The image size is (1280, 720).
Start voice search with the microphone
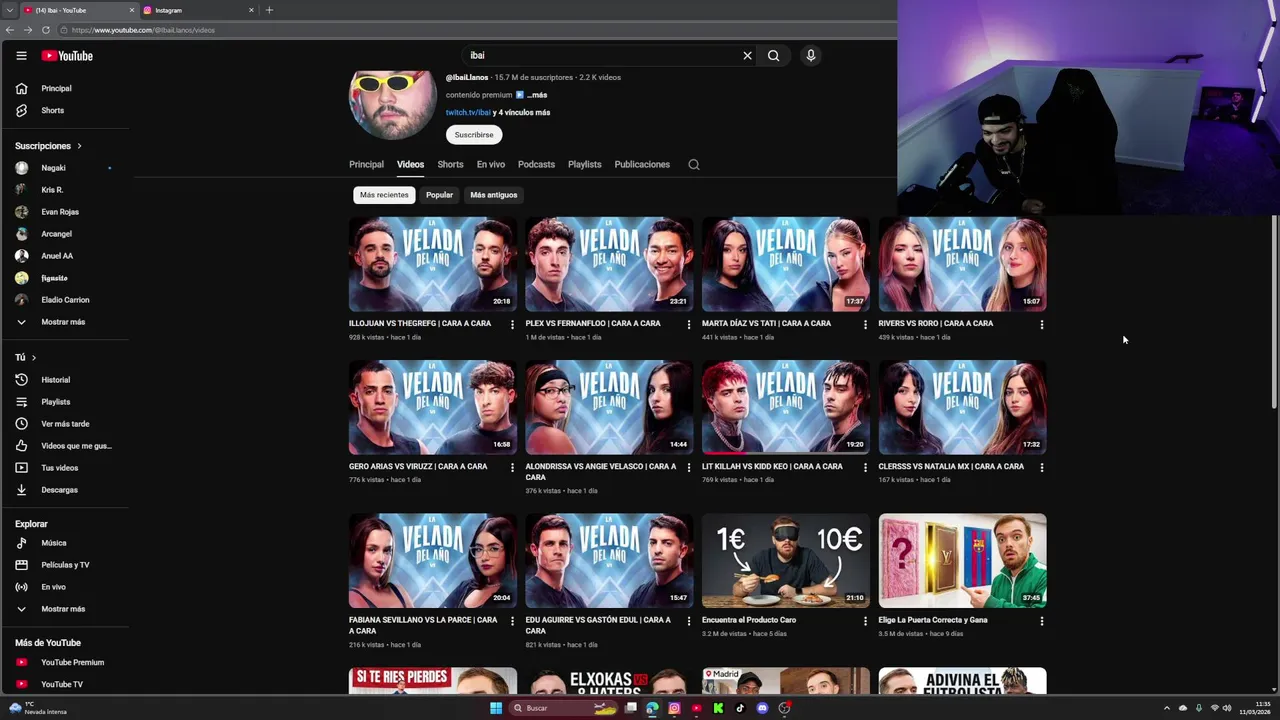point(811,56)
